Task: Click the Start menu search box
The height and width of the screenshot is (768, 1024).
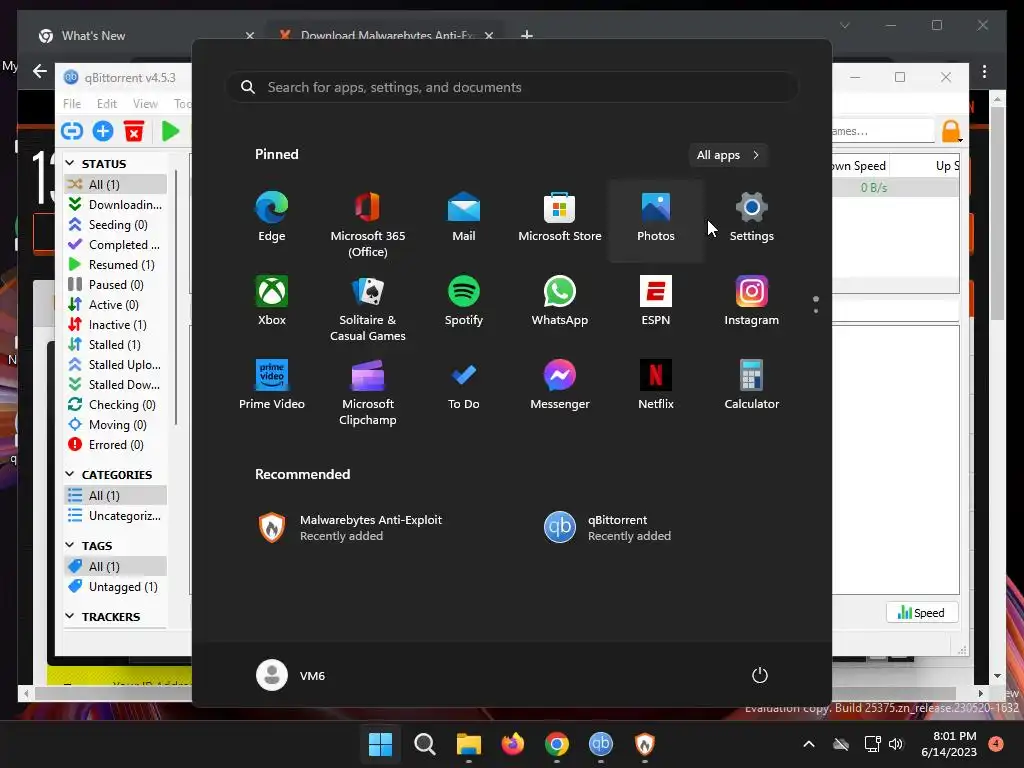Action: pyautogui.click(x=512, y=88)
